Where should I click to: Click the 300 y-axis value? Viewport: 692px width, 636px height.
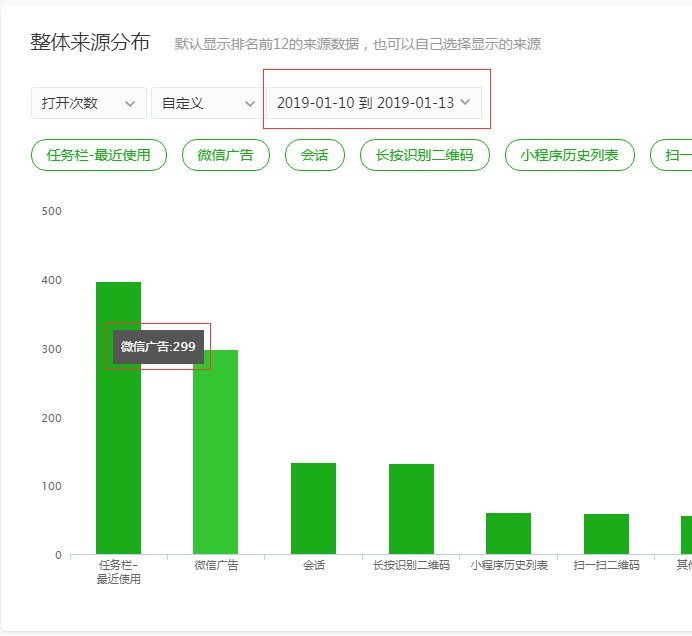[52, 349]
